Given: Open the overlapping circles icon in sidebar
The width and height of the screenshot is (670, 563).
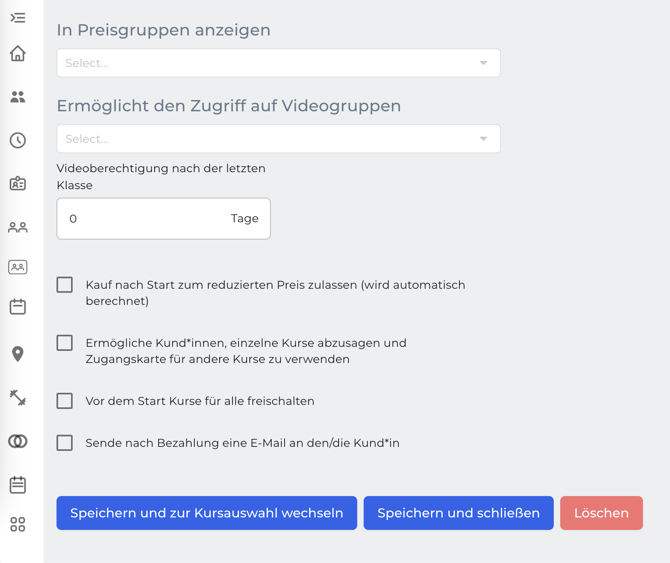Looking at the screenshot, I should pos(18,441).
